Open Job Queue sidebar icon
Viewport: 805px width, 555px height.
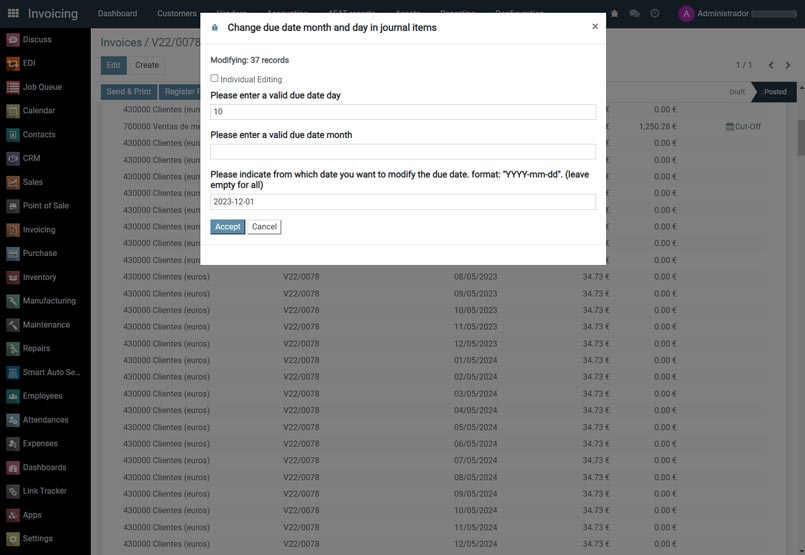13,87
